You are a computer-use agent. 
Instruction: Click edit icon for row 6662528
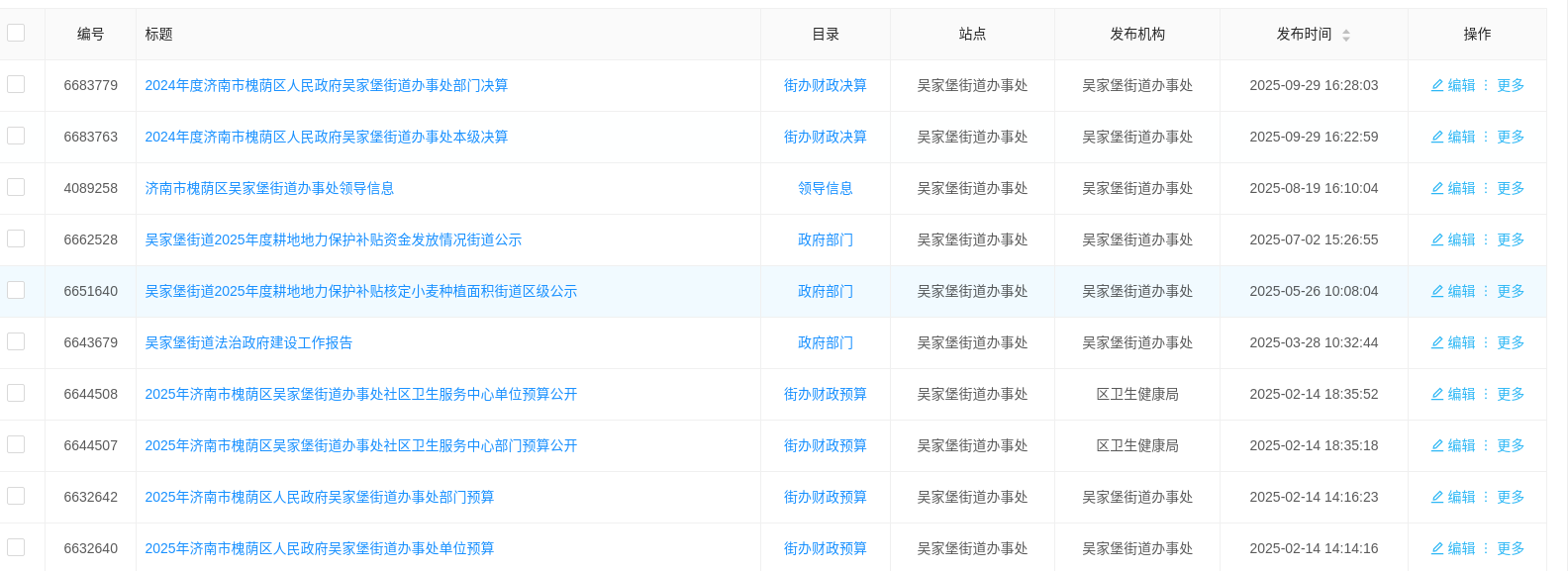tap(1437, 240)
